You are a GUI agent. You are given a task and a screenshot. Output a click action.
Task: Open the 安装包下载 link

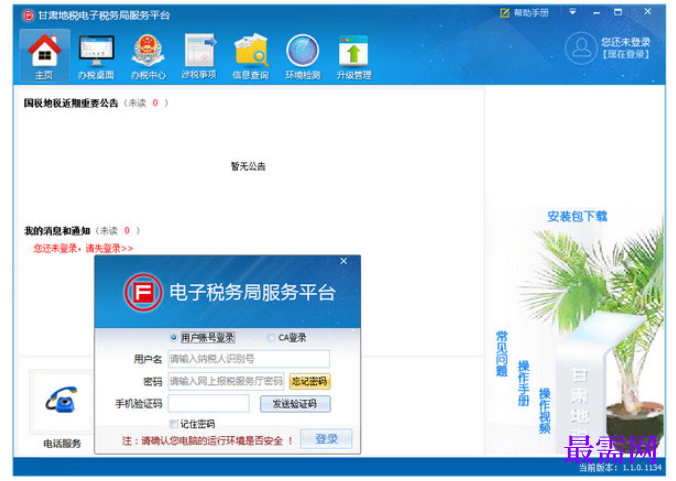point(577,216)
